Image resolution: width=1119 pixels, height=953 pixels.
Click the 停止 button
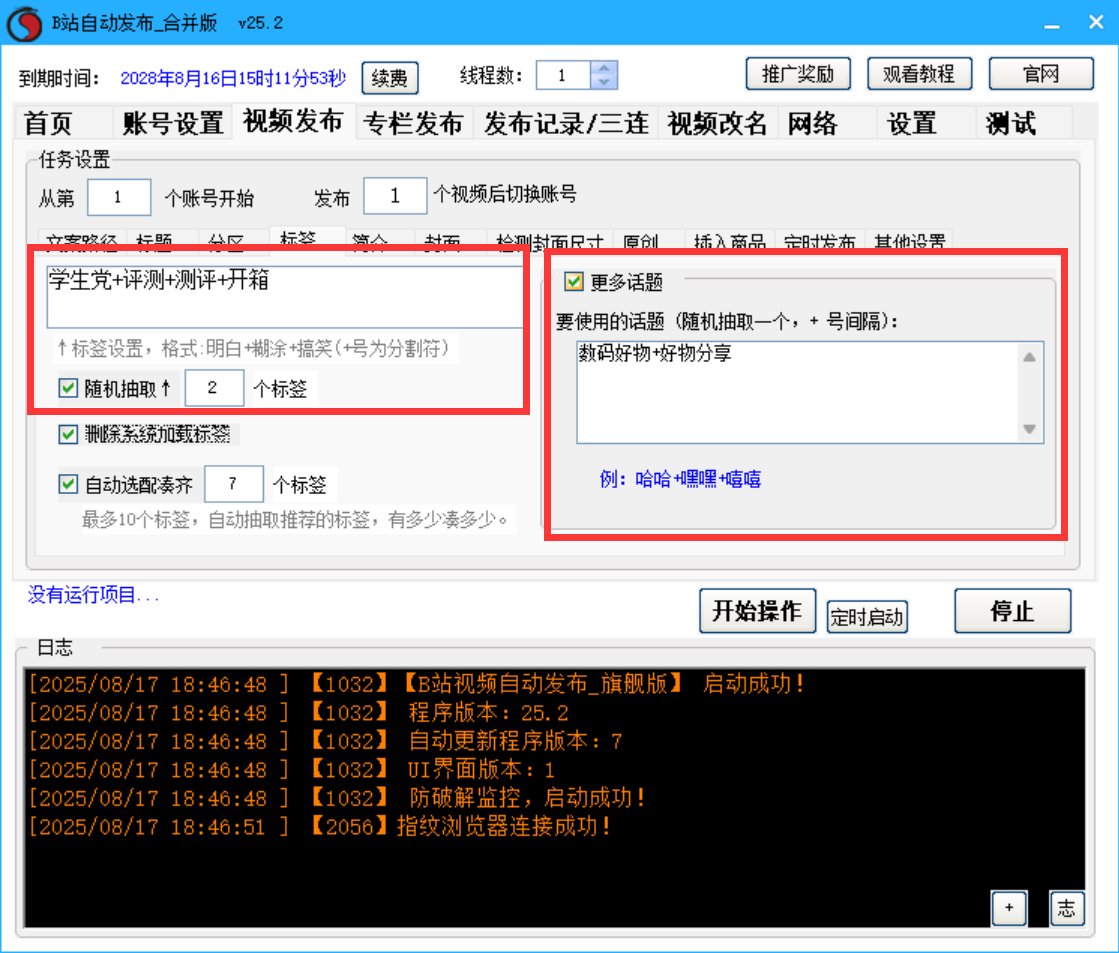[x=1013, y=611]
